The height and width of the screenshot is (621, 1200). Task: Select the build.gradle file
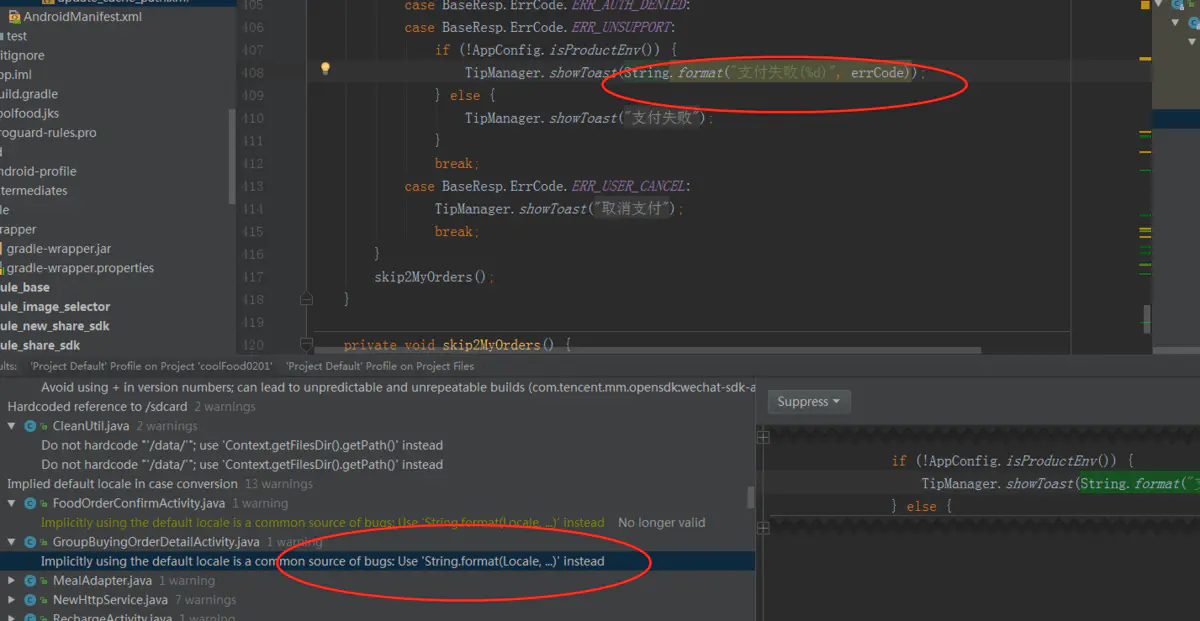pyautogui.click(x=29, y=94)
